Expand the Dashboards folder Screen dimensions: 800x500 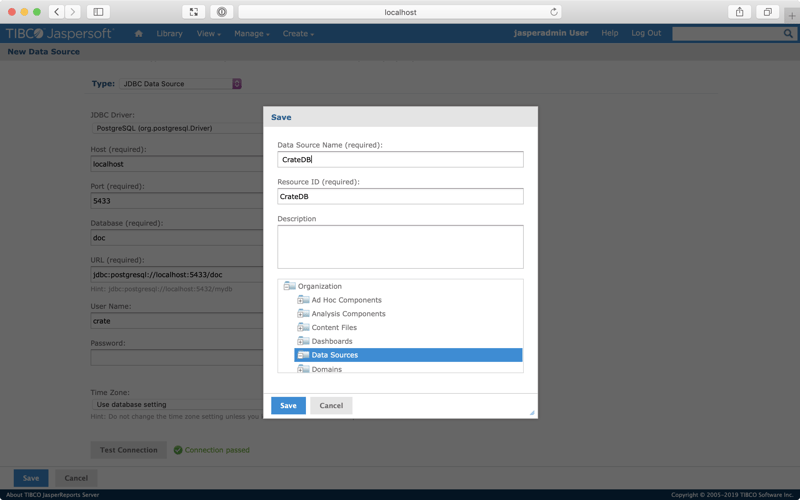point(300,341)
